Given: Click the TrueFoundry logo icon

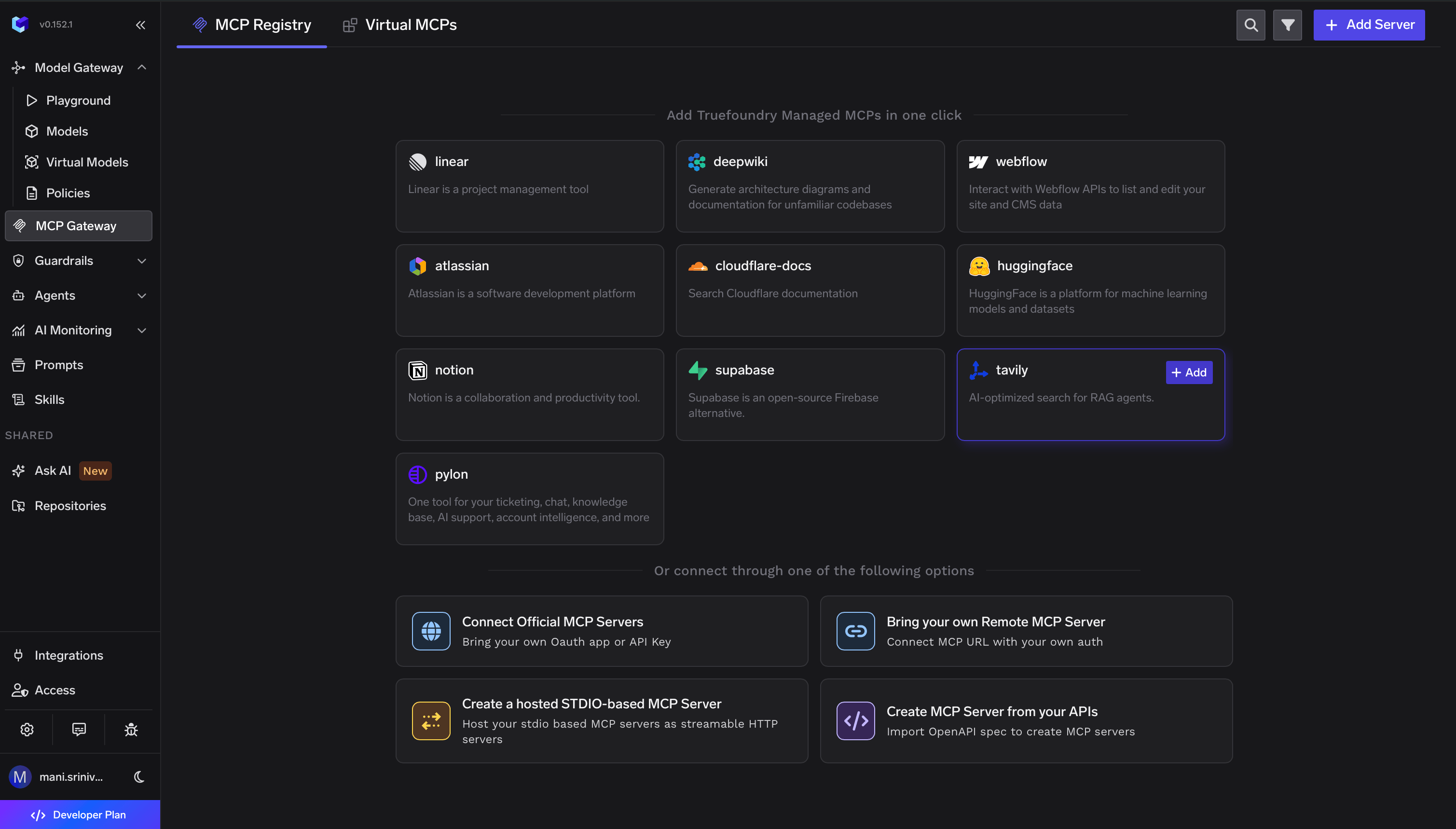Looking at the screenshot, I should coord(20,25).
